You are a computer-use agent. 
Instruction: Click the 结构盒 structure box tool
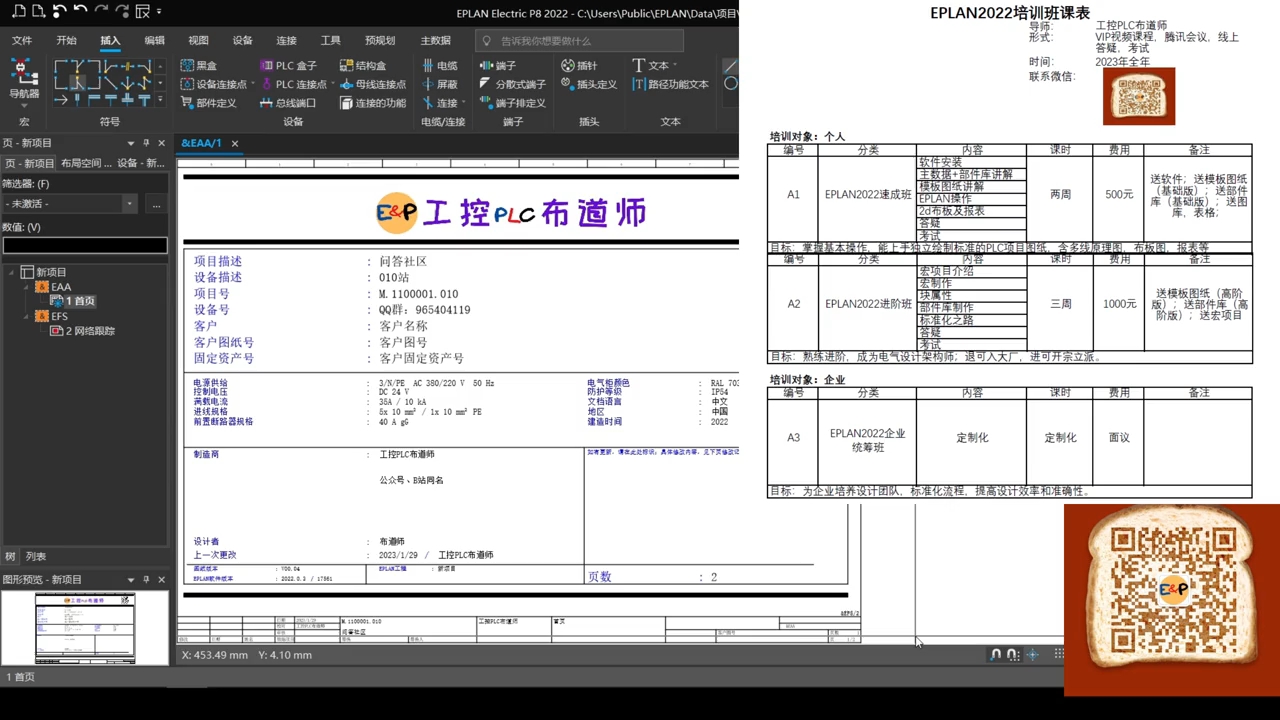pos(362,65)
